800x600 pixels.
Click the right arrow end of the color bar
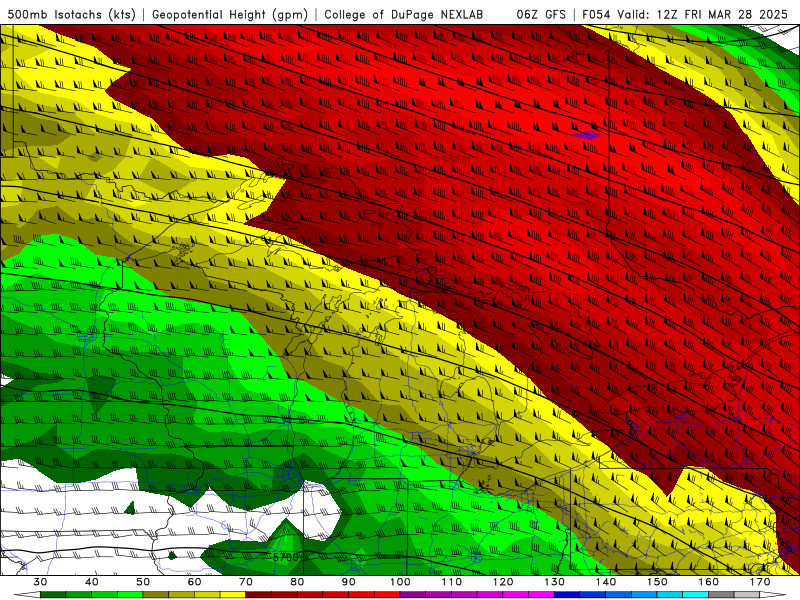(x=772, y=594)
